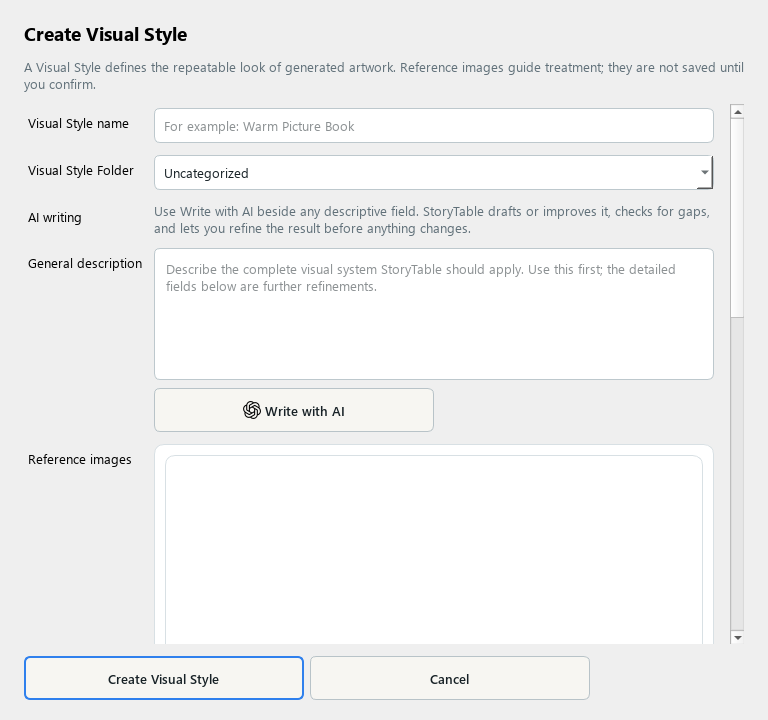
Task: Click the 'Create Visual Style' dialog heading
Action: click(106, 34)
